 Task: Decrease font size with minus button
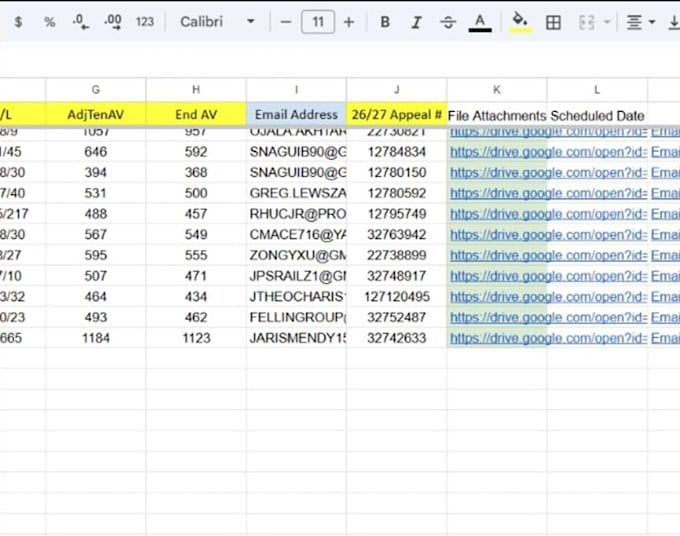[x=286, y=22]
